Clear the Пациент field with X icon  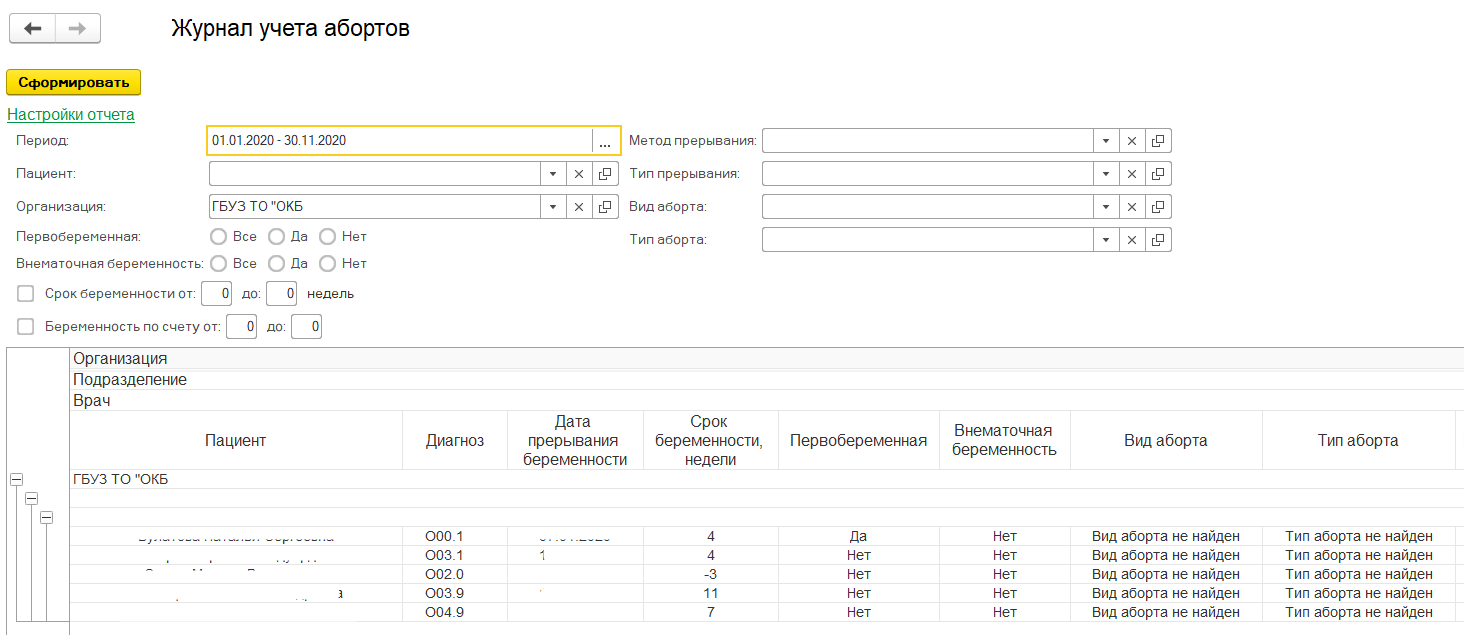coord(579,174)
